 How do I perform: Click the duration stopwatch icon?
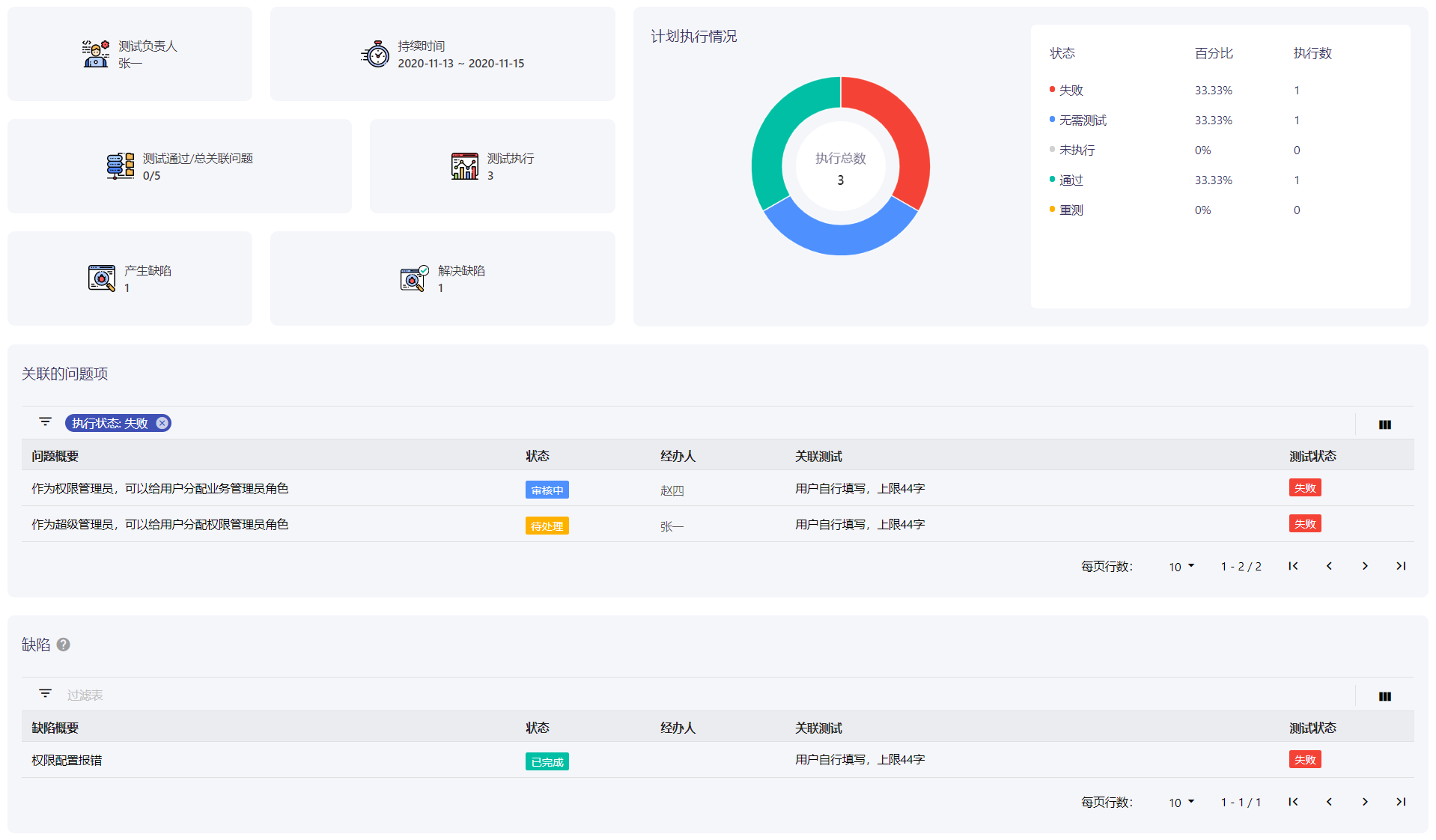pos(375,54)
